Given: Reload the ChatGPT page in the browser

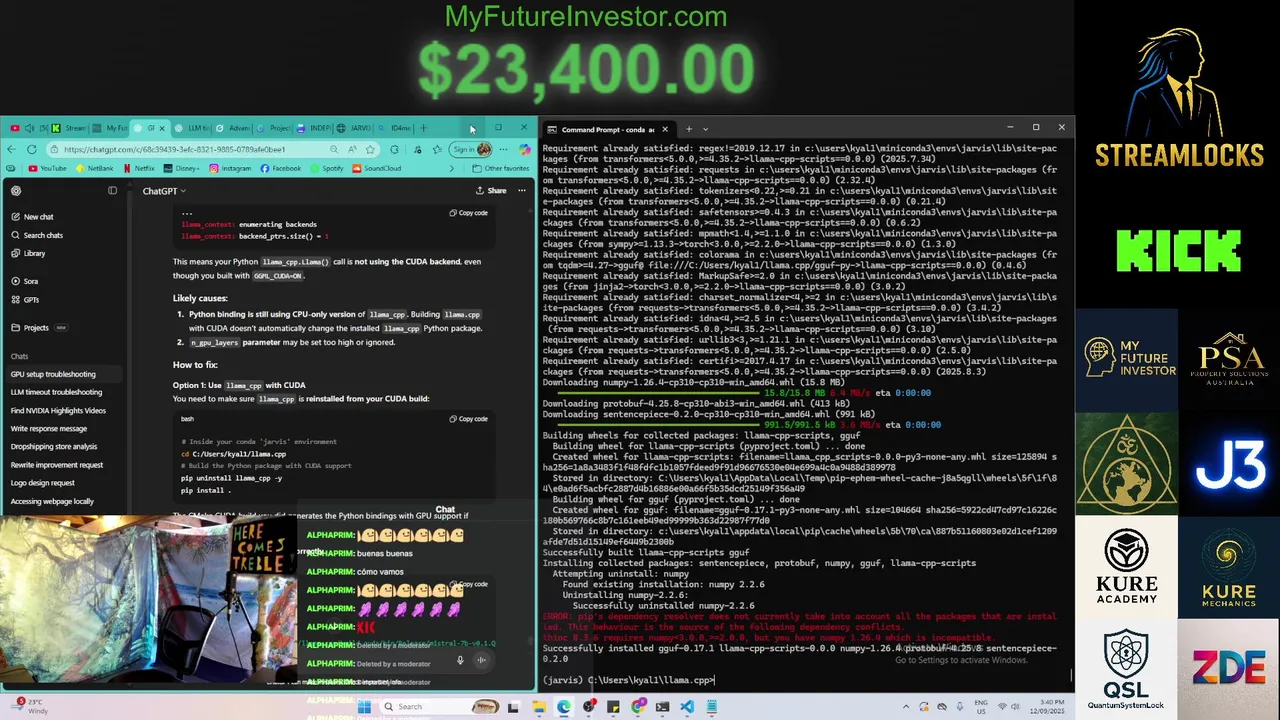Looking at the screenshot, I should pyautogui.click(x=30, y=149).
